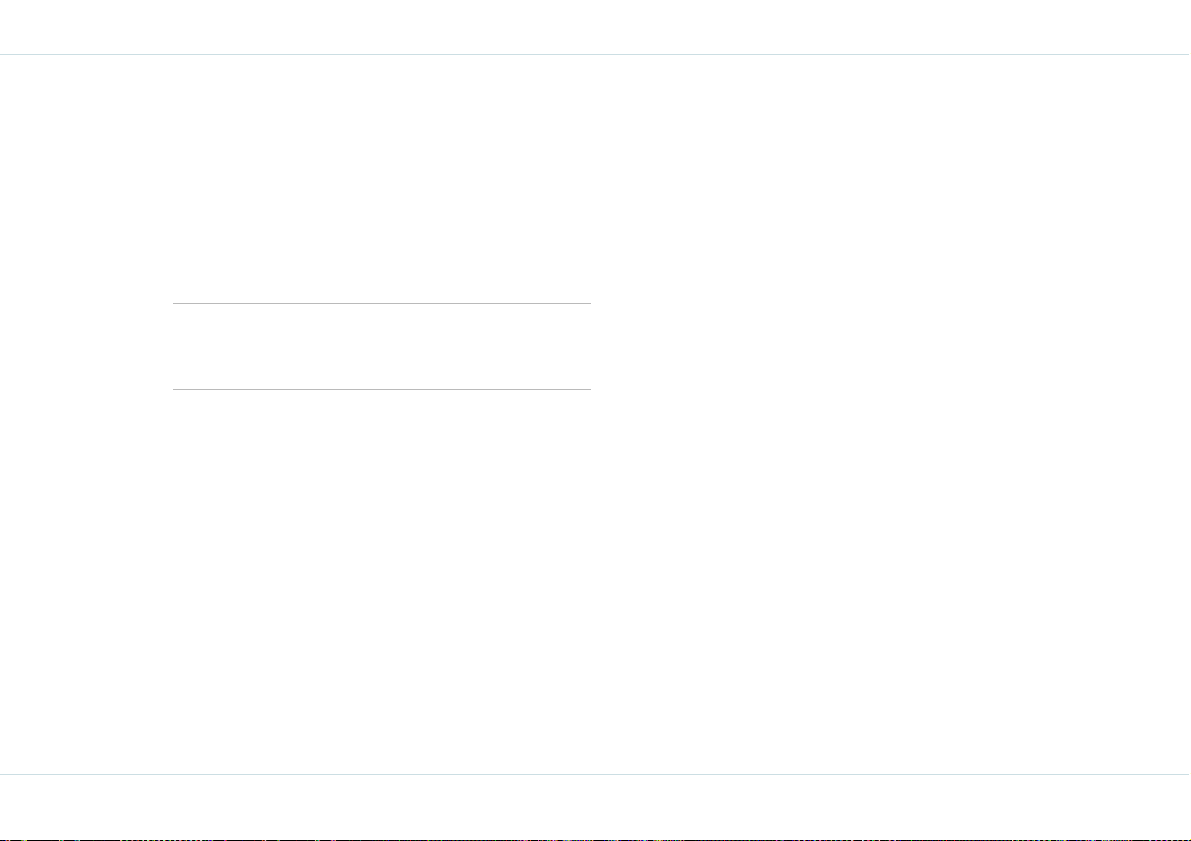
Task: Click the lower gray divider line
Action: click(x=381, y=389)
